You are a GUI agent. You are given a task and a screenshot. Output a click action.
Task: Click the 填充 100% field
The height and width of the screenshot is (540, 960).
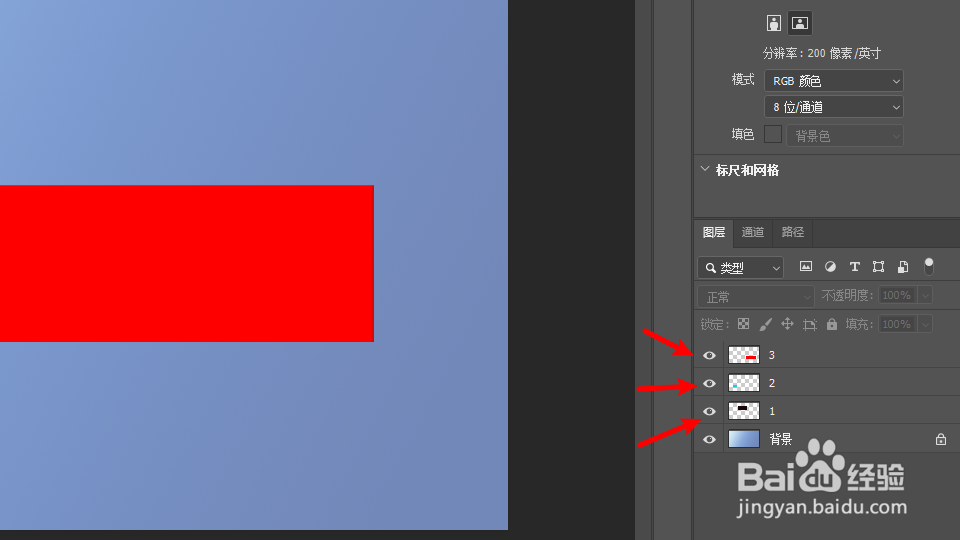898,324
